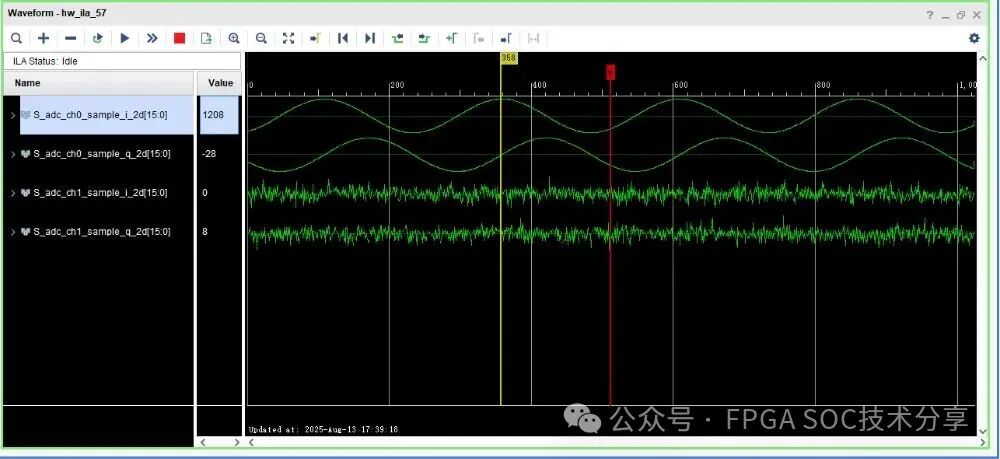This screenshot has height=459, width=1000.
Task: Go to next transition
Action: tap(424, 38)
